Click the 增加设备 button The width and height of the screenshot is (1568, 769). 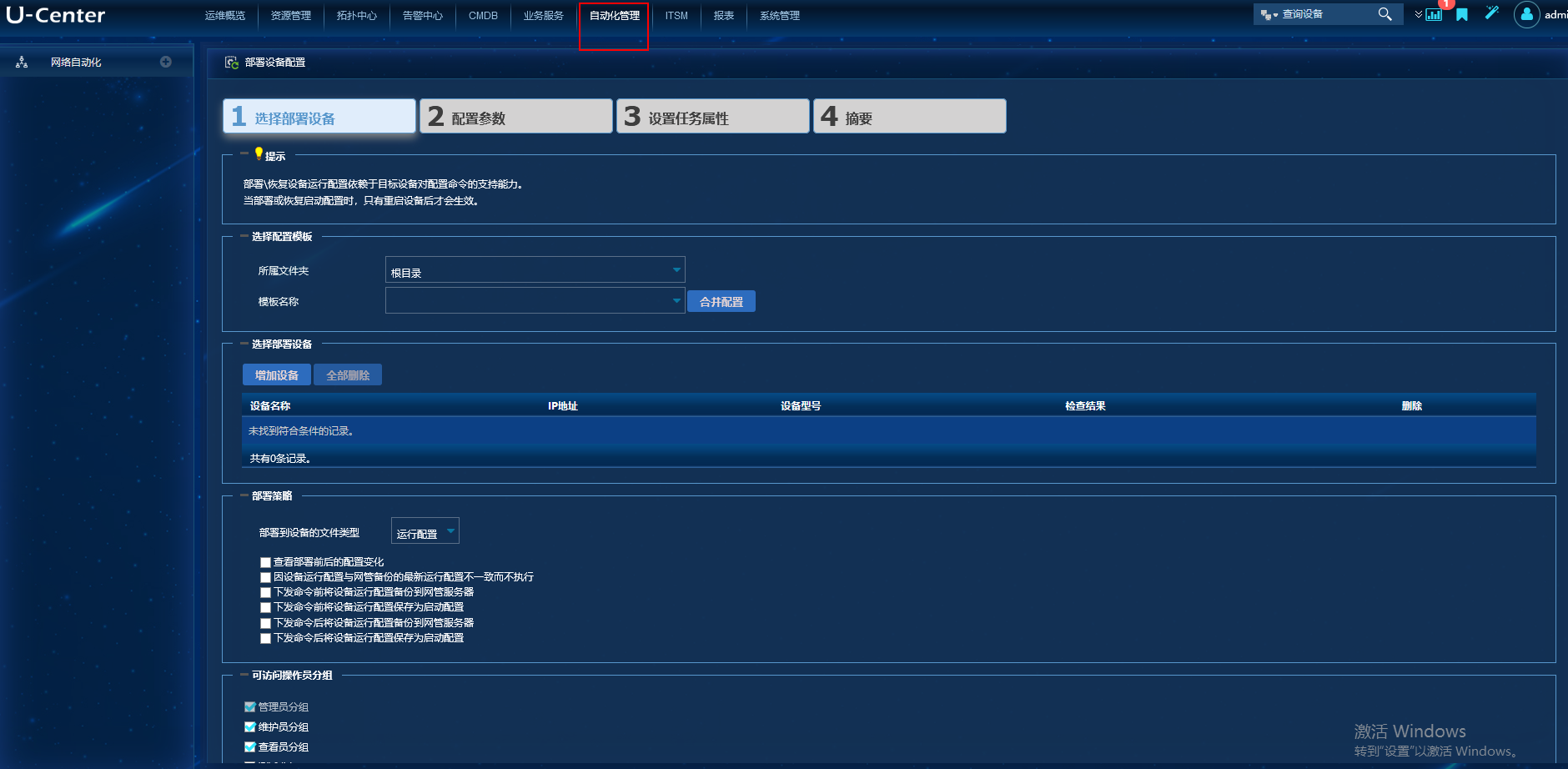point(277,374)
